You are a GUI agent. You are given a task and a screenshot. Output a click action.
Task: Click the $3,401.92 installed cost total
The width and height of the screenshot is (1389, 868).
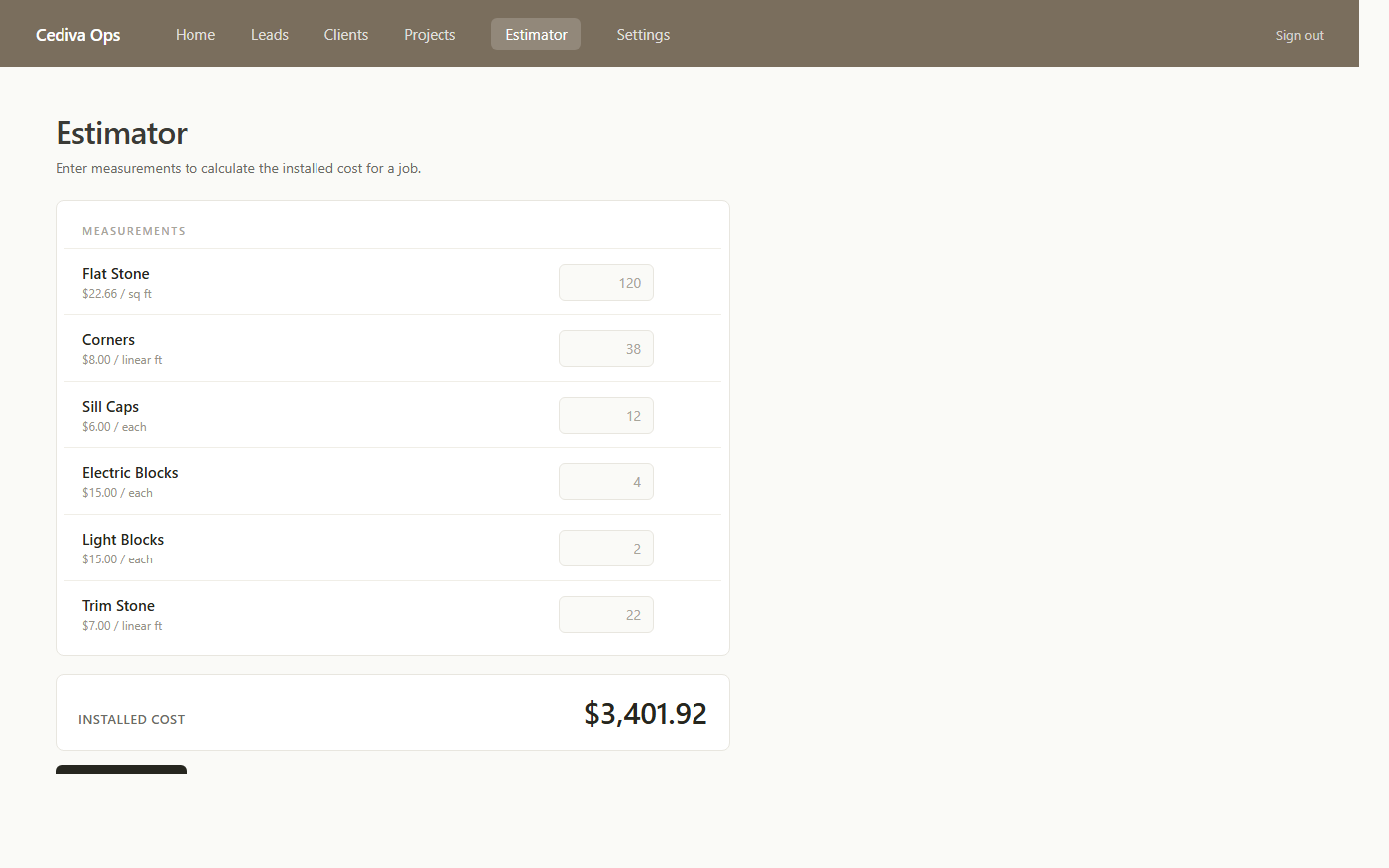(x=646, y=714)
